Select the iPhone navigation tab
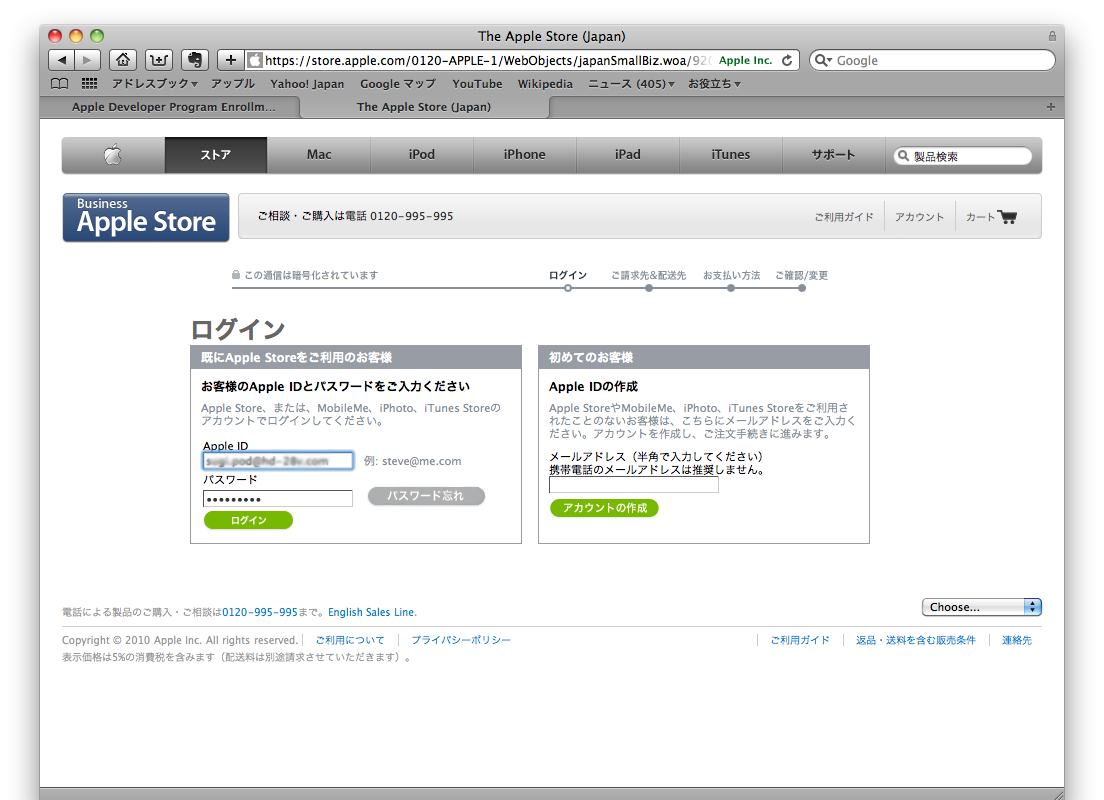1104x800 pixels. coord(524,155)
